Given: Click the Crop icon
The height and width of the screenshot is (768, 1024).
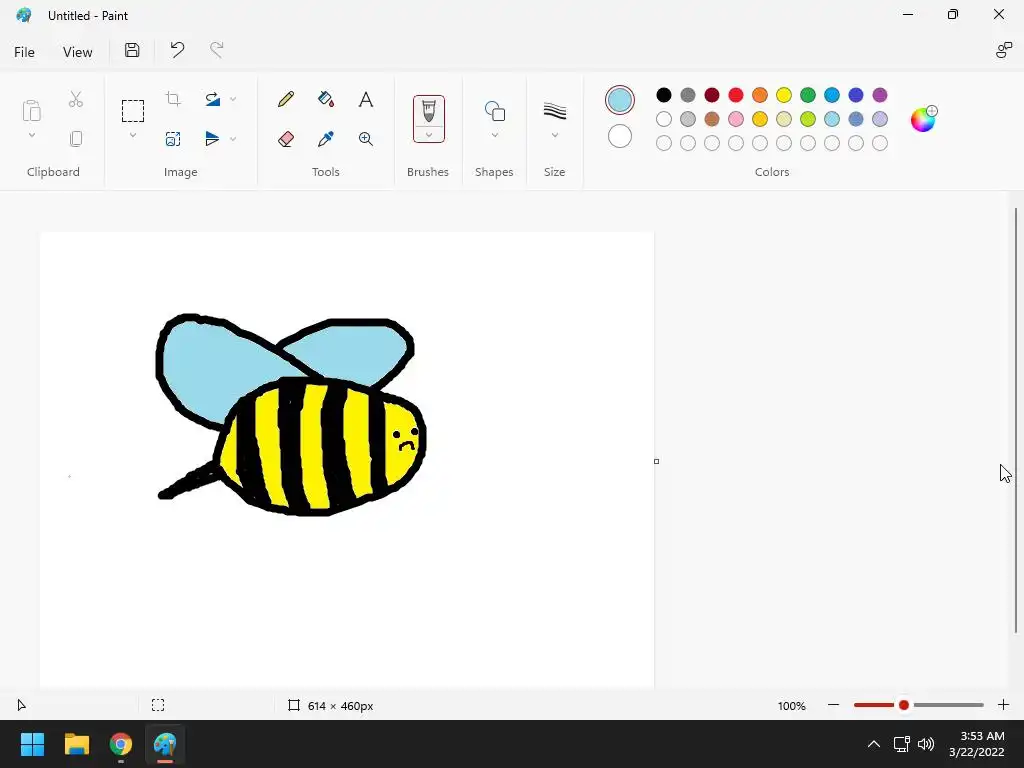Looking at the screenshot, I should pos(173,99).
